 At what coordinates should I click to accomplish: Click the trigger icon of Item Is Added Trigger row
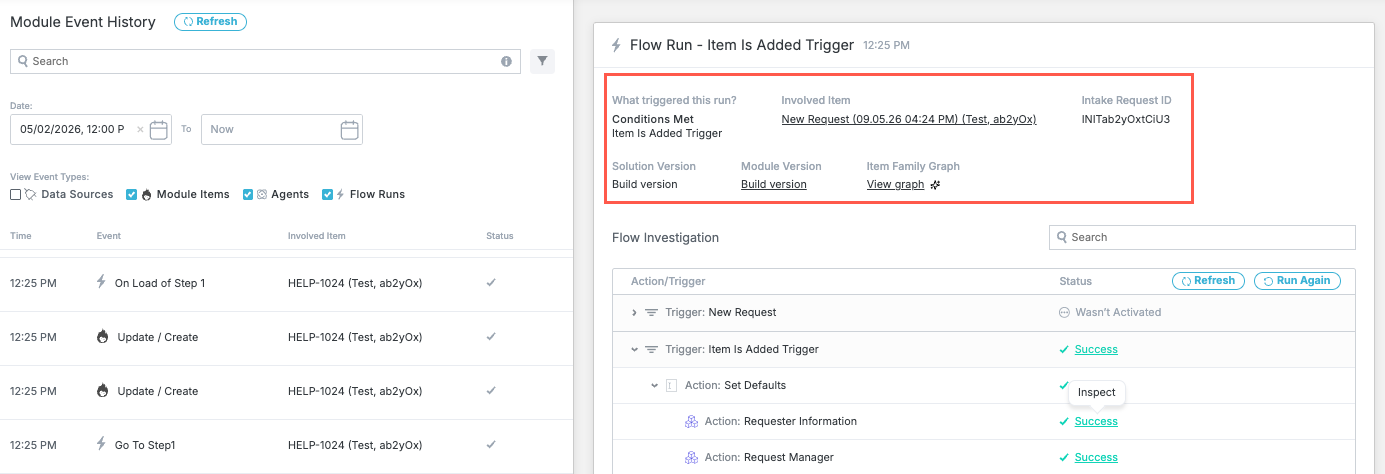tap(651, 349)
